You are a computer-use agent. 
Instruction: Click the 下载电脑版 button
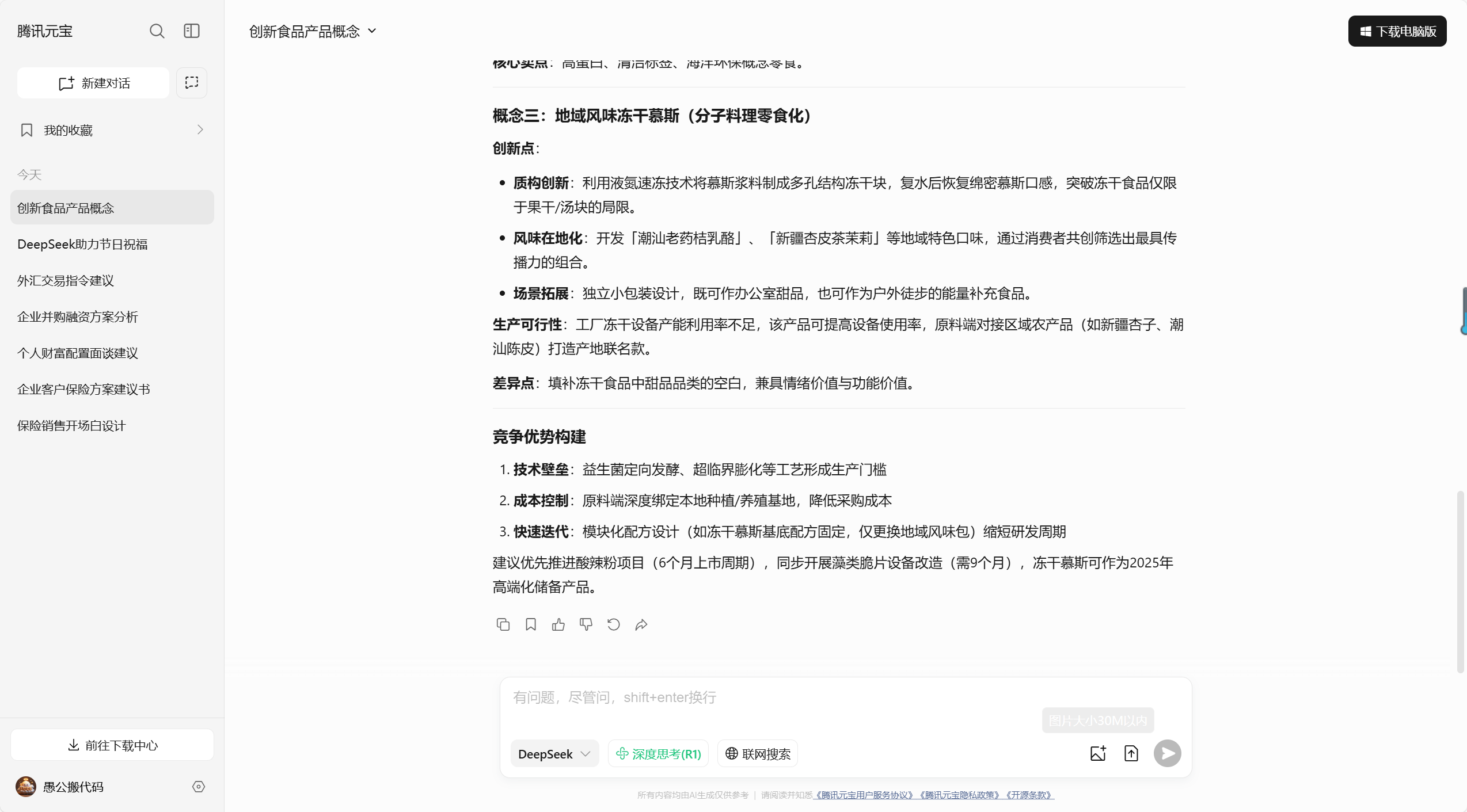(x=1397, y=31)
